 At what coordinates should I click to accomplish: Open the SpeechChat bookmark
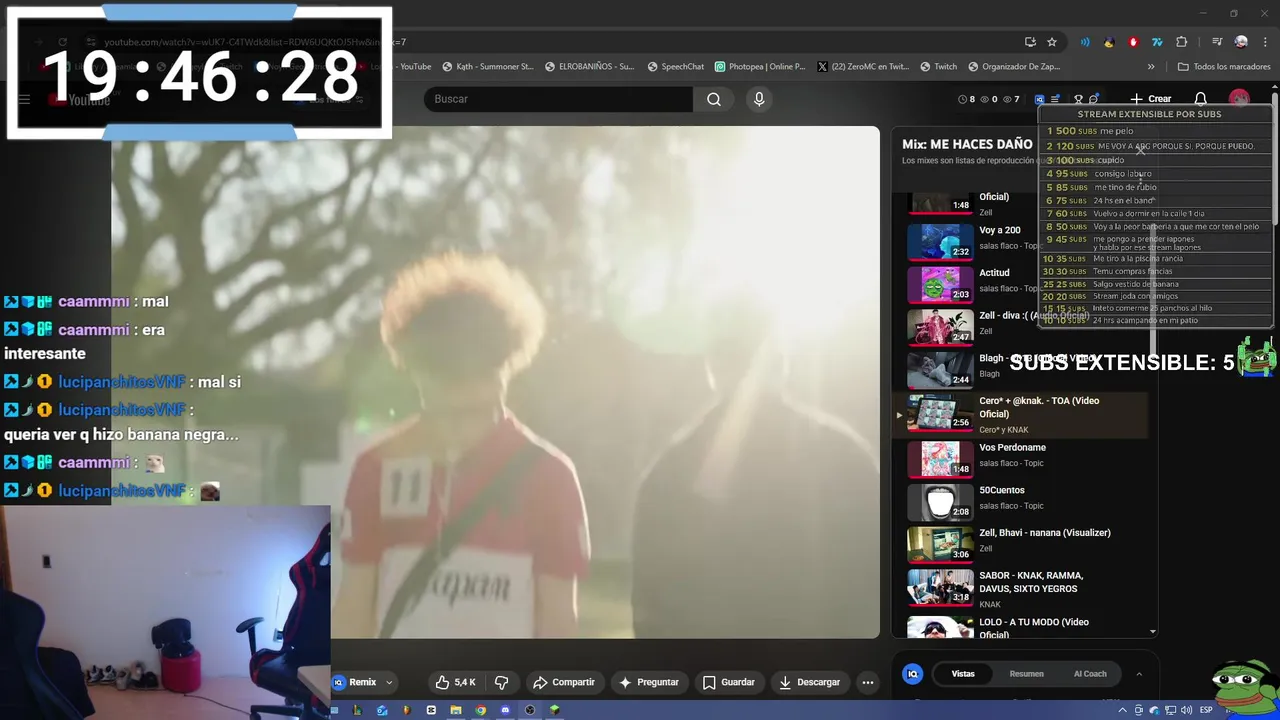(x=676, y=67)
